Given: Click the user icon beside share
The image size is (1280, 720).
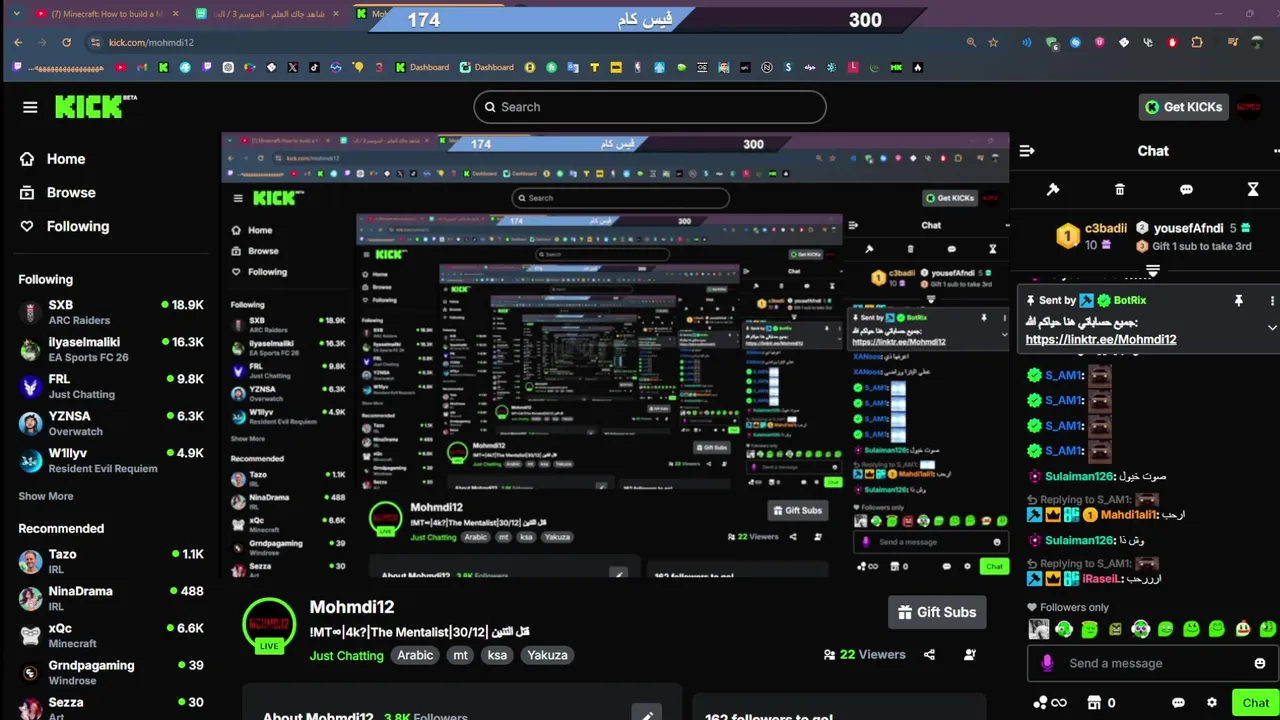Looking at the screenshot, I should (x=970, y=655).
